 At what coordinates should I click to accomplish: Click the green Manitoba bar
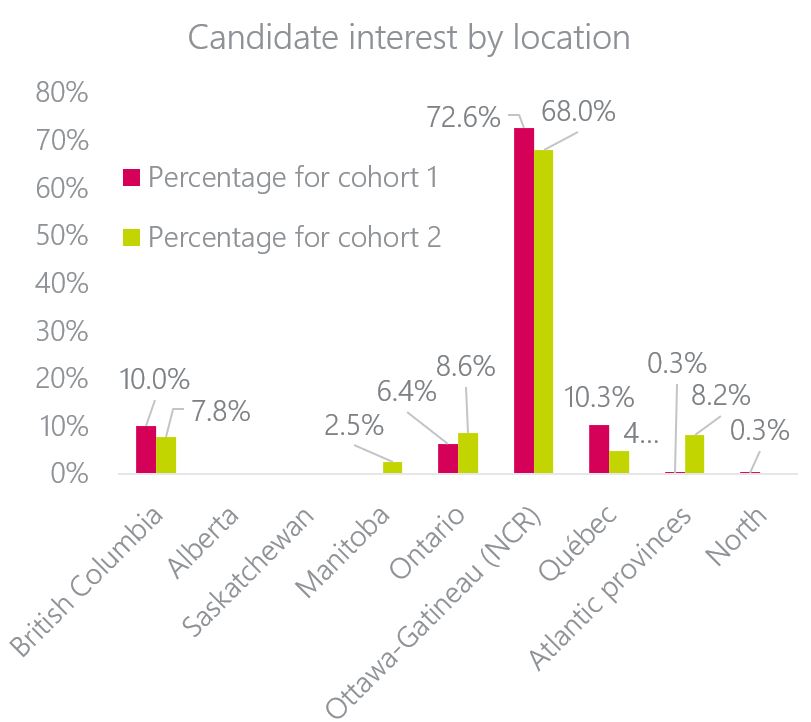point(393,467)
